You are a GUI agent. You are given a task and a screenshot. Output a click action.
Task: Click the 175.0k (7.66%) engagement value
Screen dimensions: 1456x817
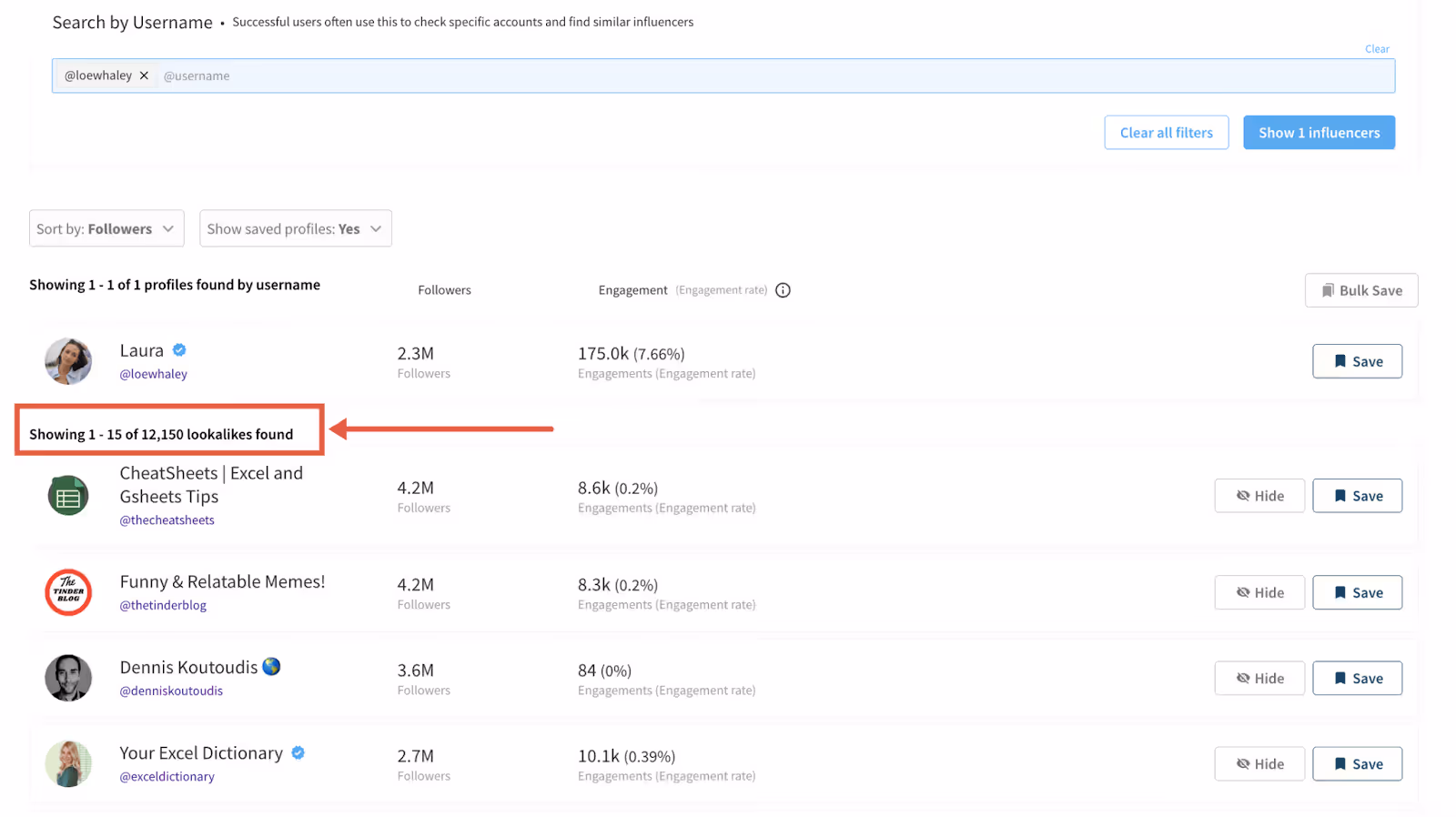click(632, 353)
